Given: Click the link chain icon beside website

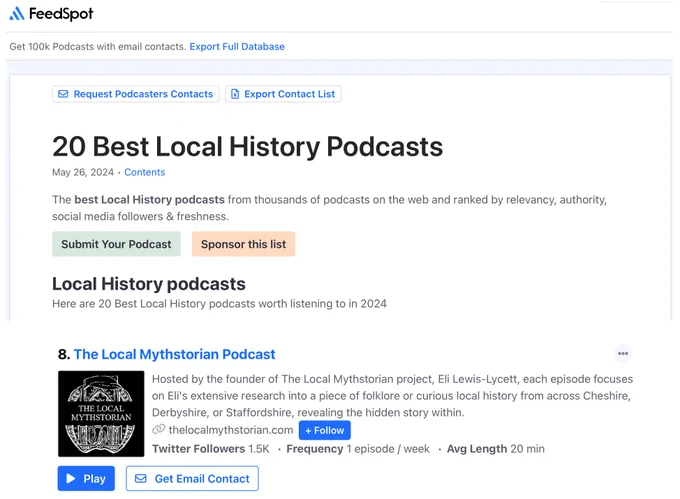Looking at the screenshot, I should pyautogui.click(x=158, y=430).
